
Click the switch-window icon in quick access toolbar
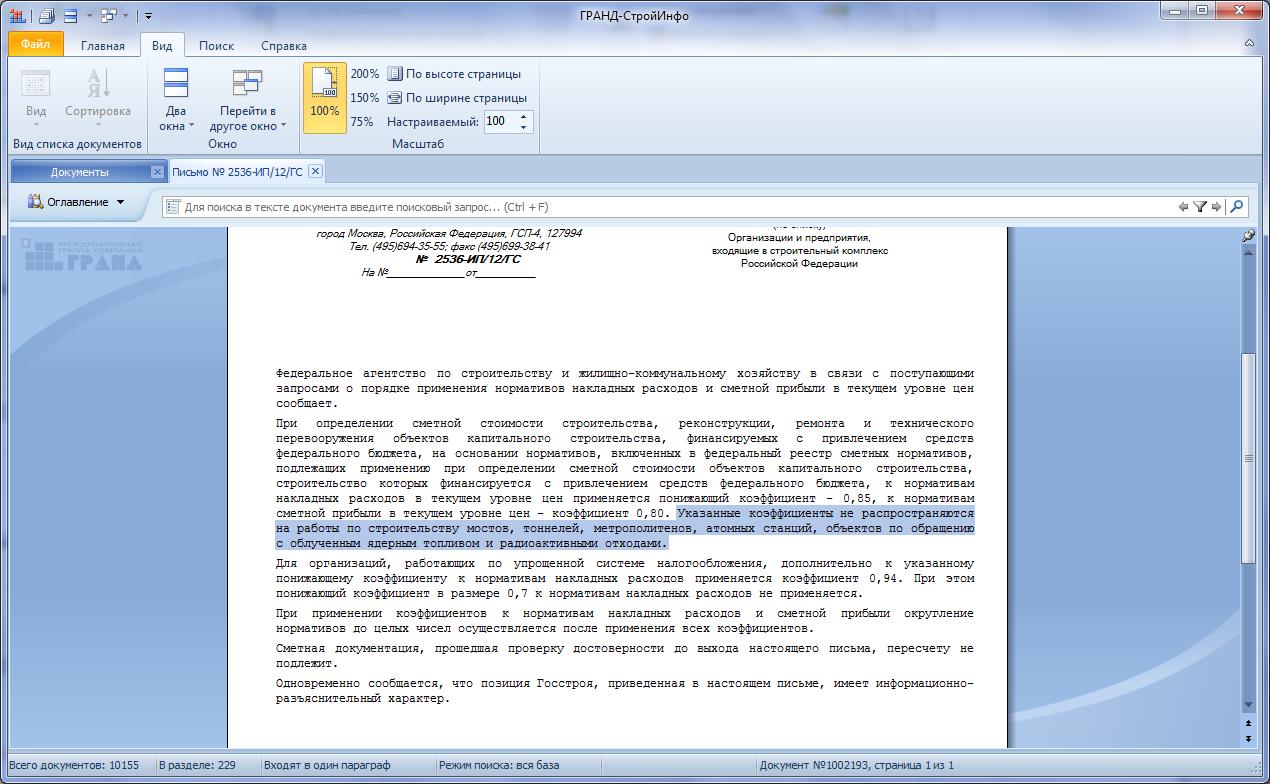click(x=109, y=16)
